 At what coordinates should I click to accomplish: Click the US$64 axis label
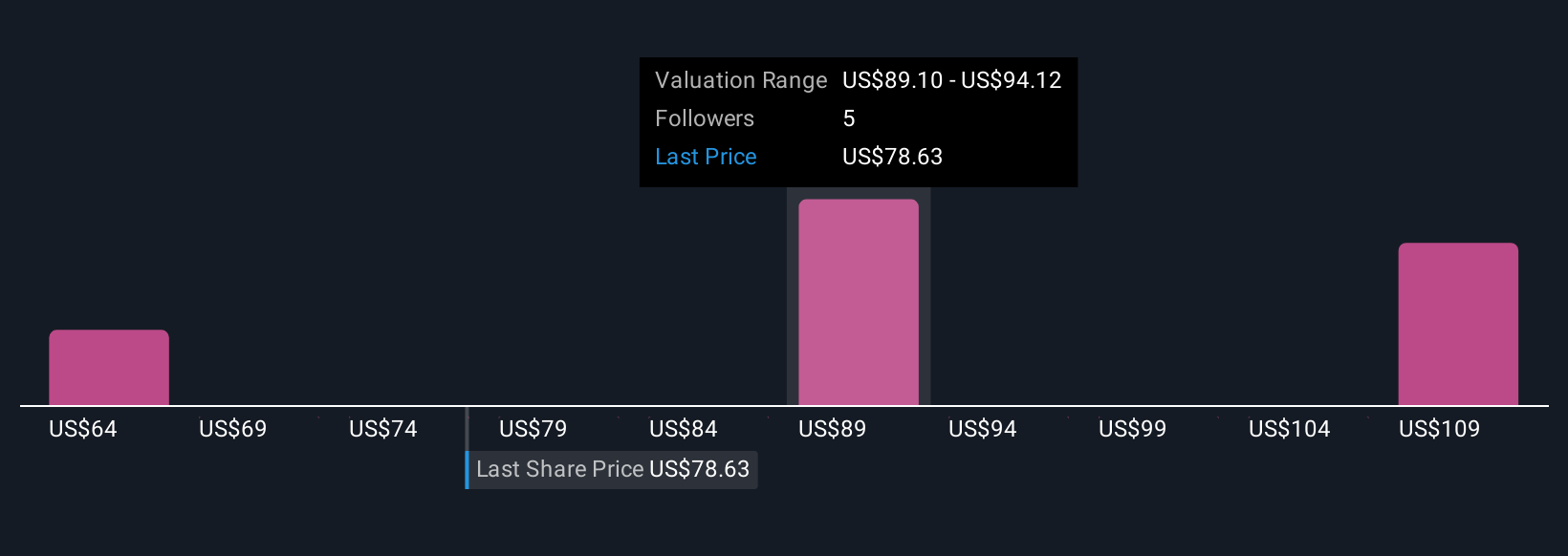pos(83,429)
